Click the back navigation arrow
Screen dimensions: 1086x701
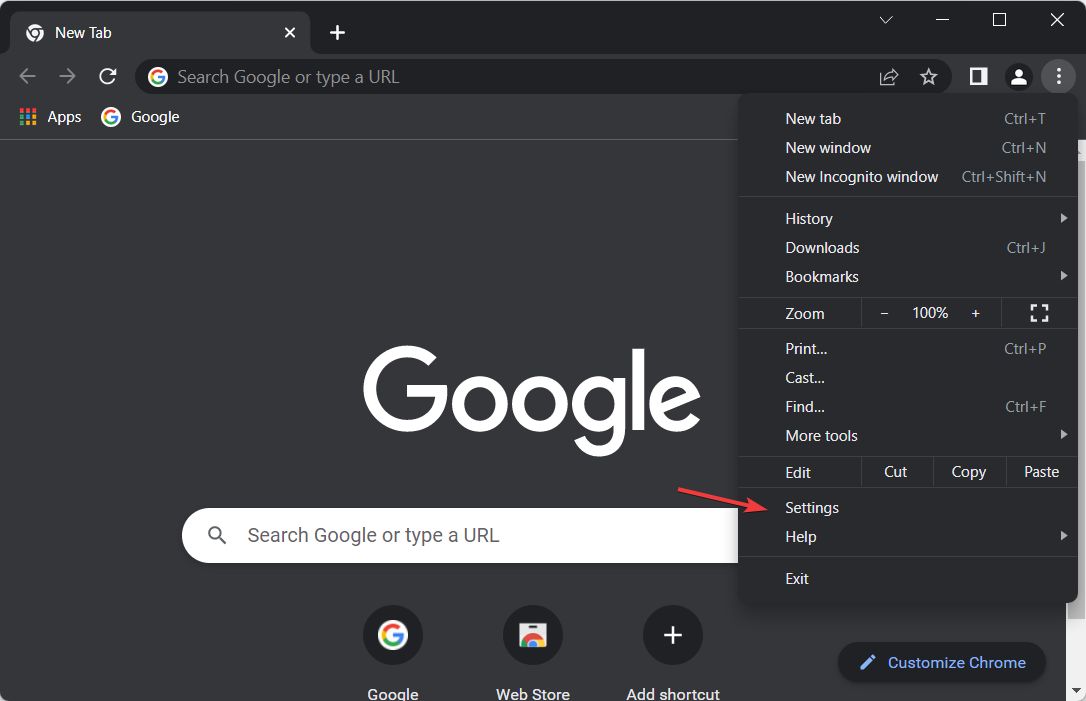tap(28, 76)
